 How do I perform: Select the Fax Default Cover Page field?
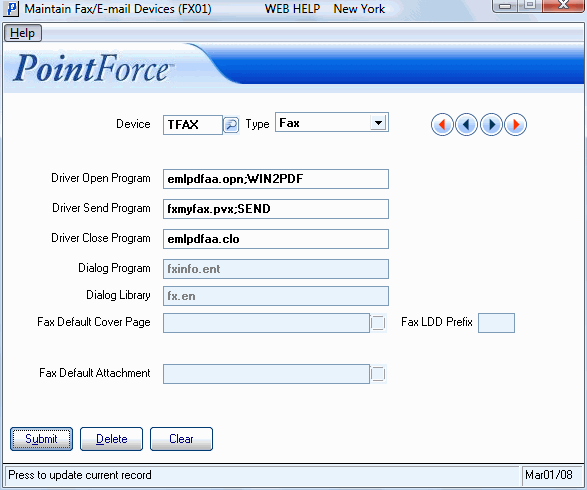(x=266, y=323)
